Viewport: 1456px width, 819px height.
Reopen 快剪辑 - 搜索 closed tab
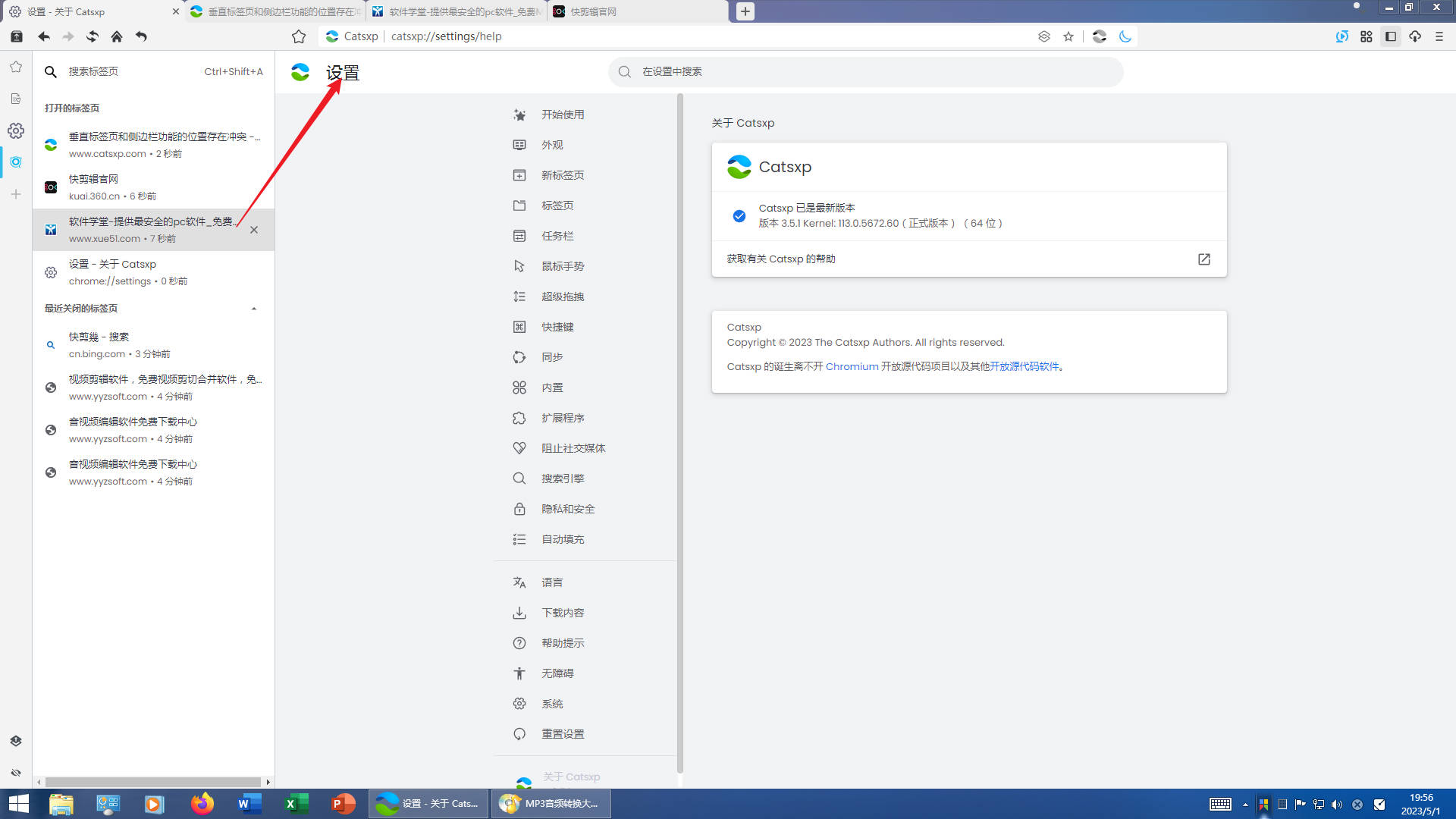click(153, 345)
